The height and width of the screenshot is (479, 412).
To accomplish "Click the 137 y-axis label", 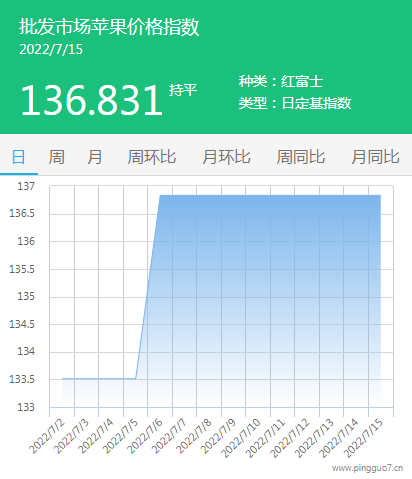I will (26, 186).
